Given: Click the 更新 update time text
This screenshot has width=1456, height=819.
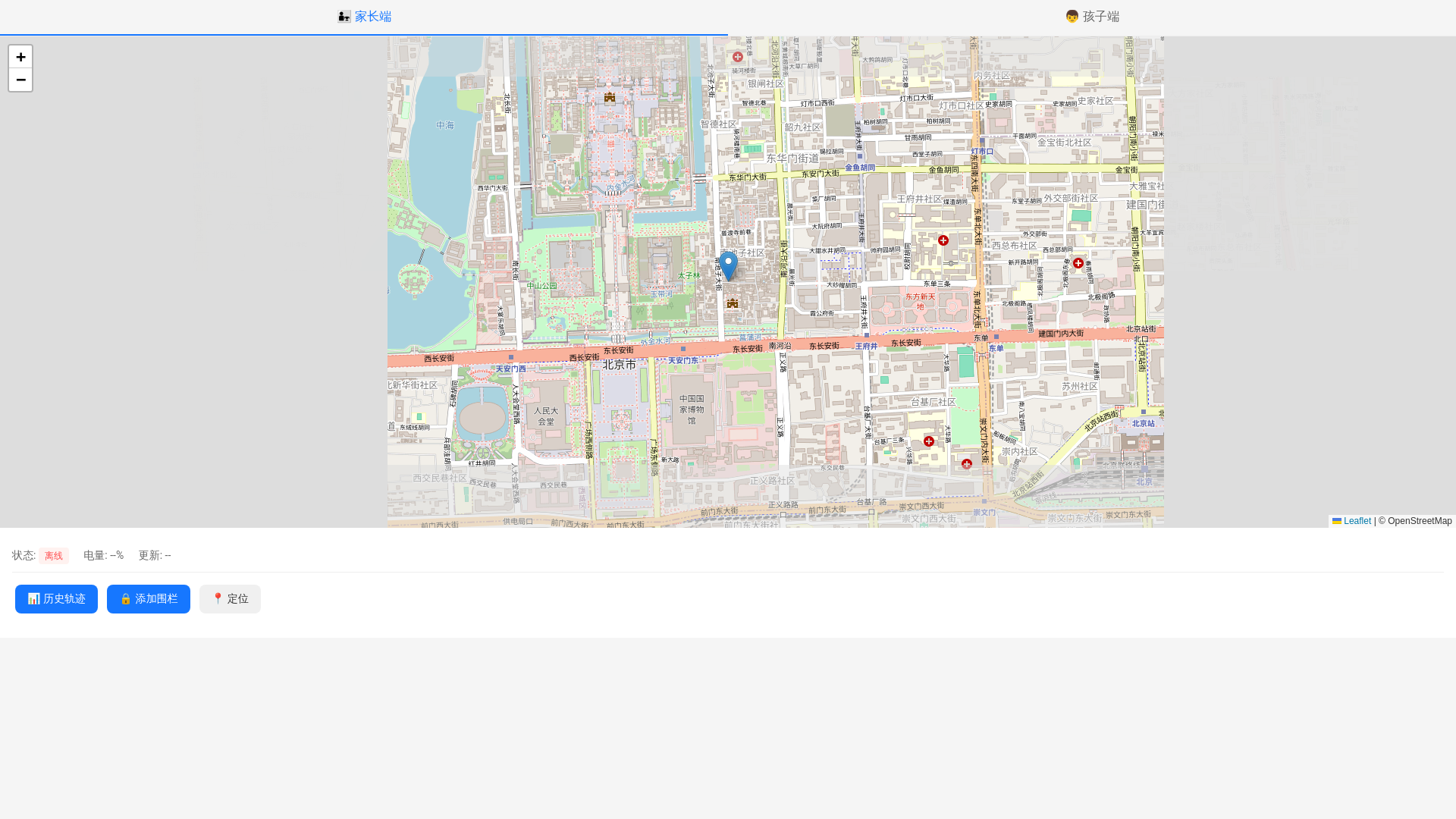Looking at the screenshot, I should tap(155, 555).
